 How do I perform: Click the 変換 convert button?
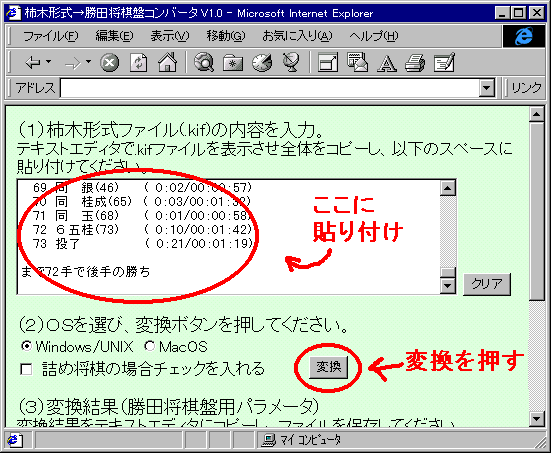pyautogui.click(x=329, y=367)
